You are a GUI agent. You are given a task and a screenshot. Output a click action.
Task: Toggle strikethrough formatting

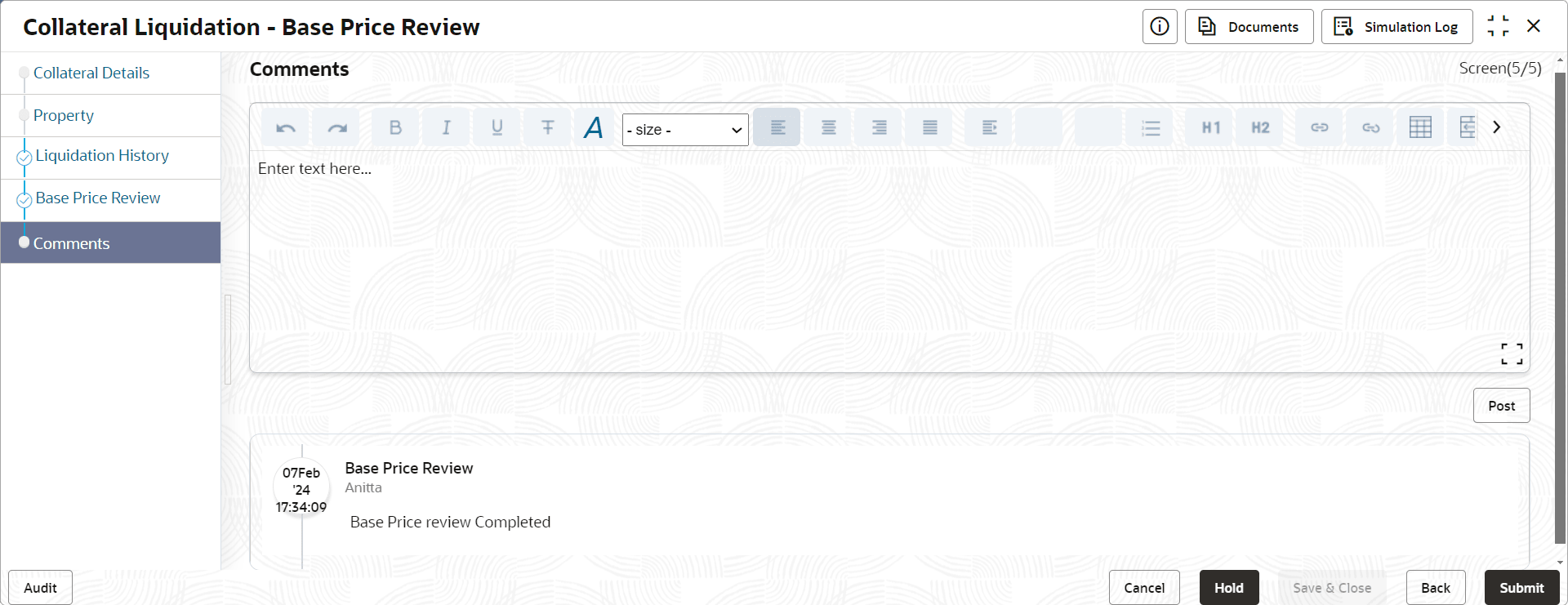point(547,127)
